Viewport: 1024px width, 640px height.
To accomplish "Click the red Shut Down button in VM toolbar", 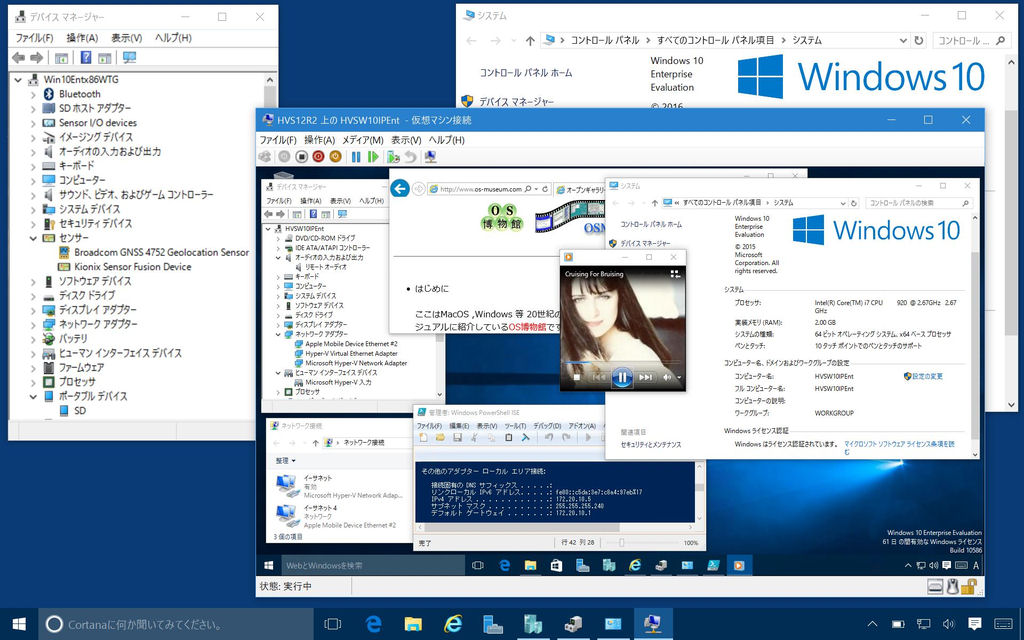I will coord(318,157).
